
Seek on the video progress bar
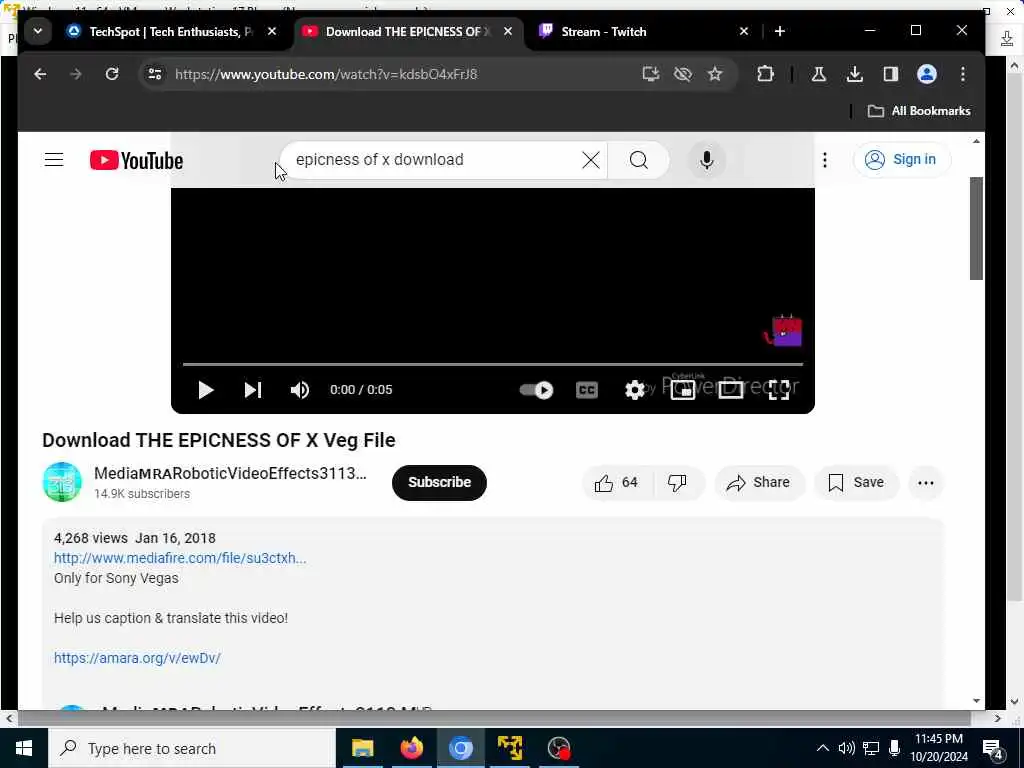coord(492,364)
